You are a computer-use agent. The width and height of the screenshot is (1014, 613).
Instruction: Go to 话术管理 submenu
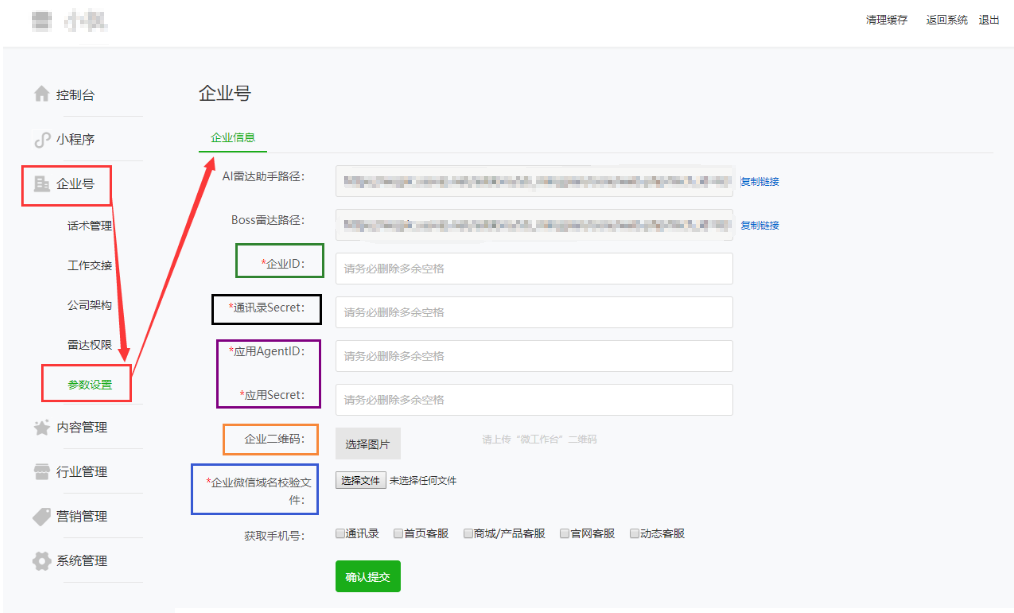click(89, 226)
